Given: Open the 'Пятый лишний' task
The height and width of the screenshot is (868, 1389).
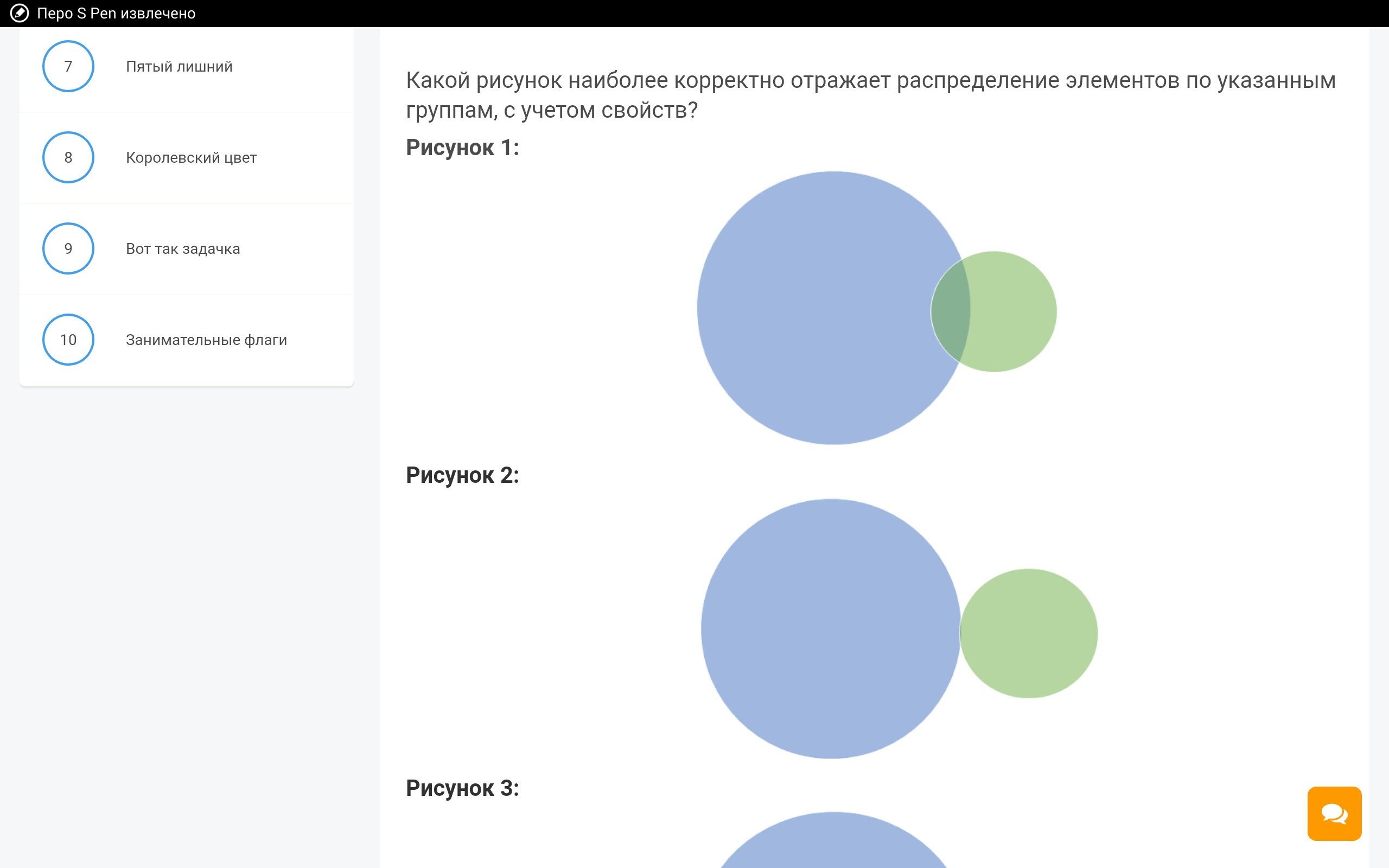Looking at the screenshot, I should click(x=179, y=67).
